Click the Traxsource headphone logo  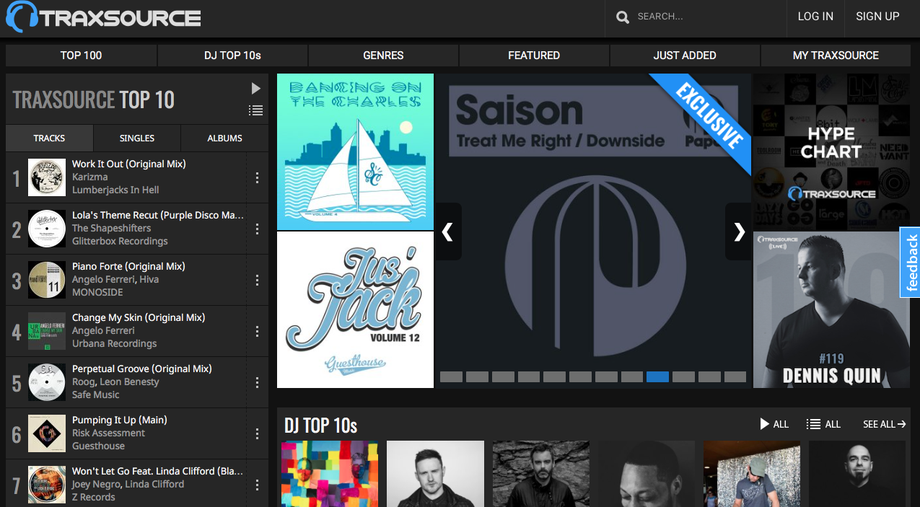(103, 16)
